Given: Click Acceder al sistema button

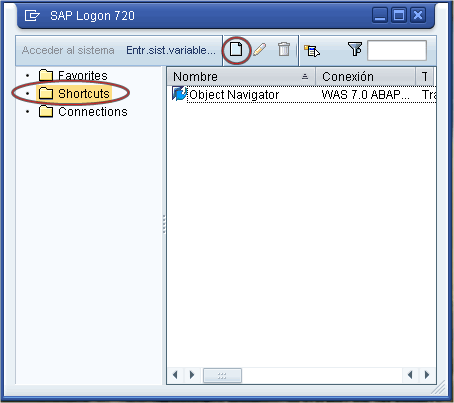Looking at the screenshot, I should tap(68, 50).
